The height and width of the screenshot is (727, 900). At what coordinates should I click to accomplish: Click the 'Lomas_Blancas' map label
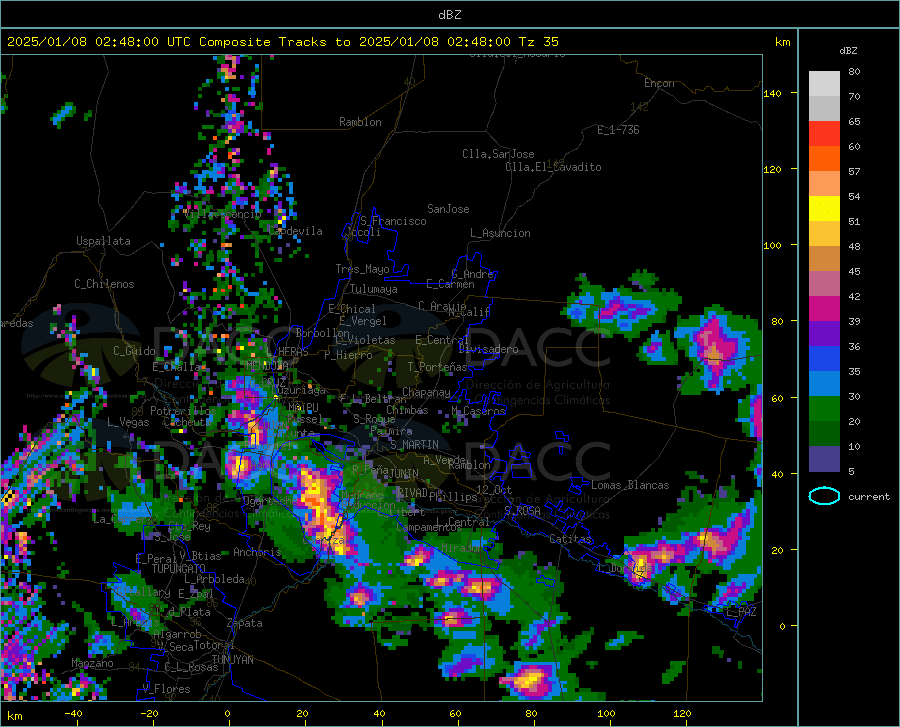point(630,485)
